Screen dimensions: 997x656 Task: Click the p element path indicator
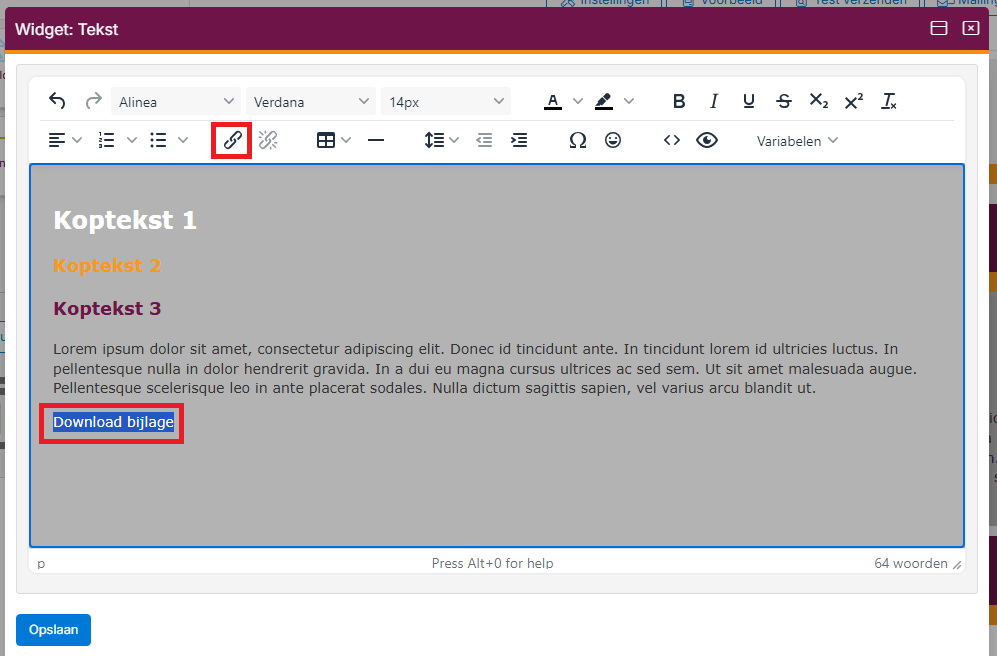tap(41, 564)
